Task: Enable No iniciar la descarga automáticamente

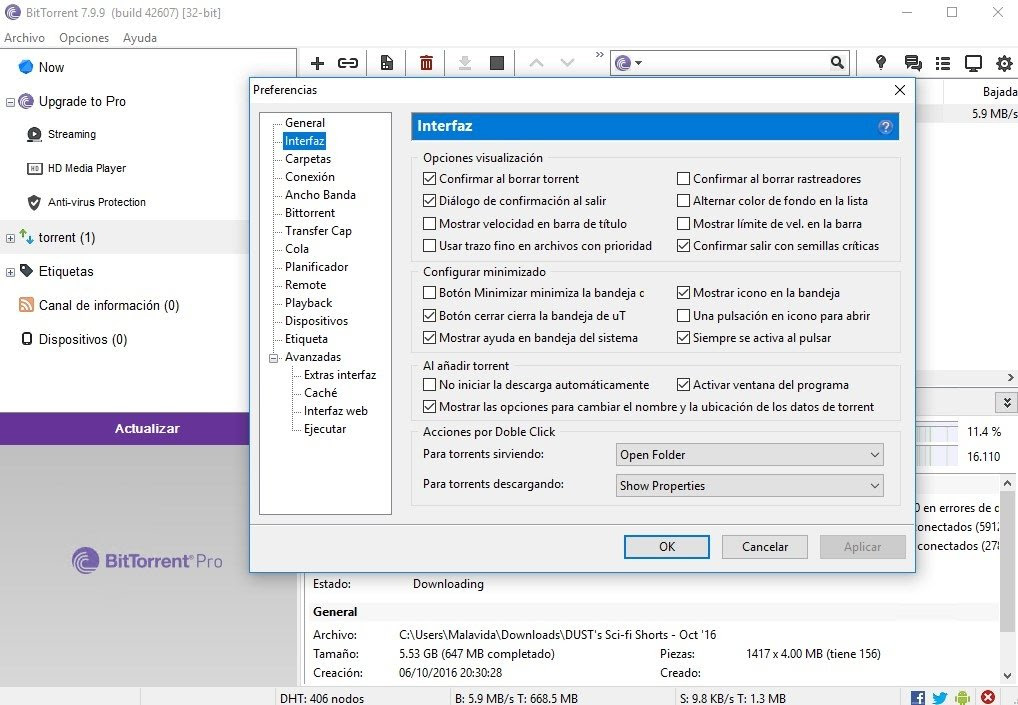Action: pyautogui.click(x=429, y=384)
